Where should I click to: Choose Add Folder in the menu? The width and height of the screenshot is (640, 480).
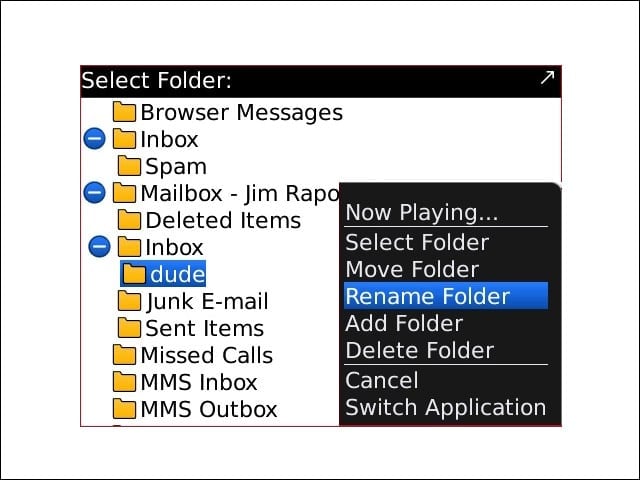(x=445, y=323)
